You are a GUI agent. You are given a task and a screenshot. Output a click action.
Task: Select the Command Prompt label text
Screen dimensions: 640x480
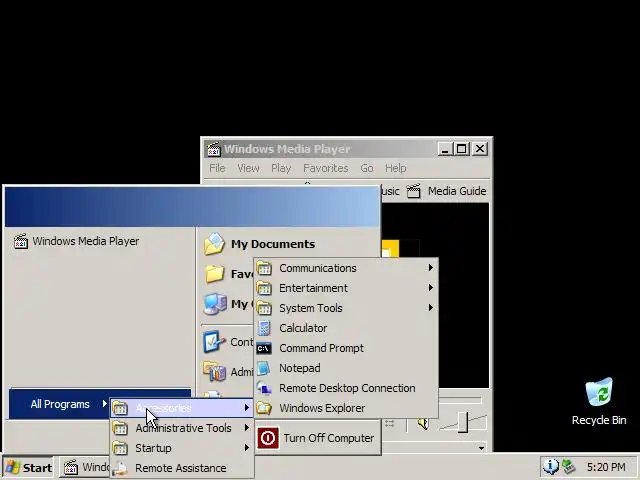[x=321, y=348]
